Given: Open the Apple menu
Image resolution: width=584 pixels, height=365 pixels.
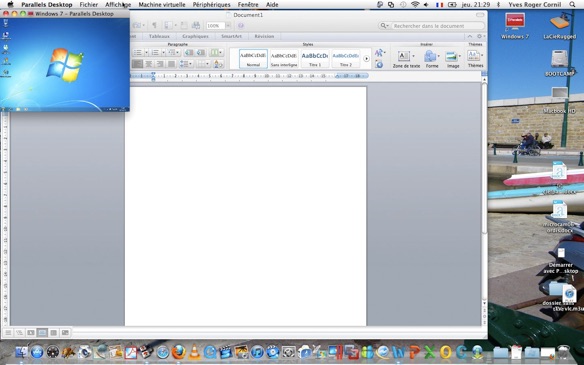Looking at the screenshot, I should click(x=11, y=4).
